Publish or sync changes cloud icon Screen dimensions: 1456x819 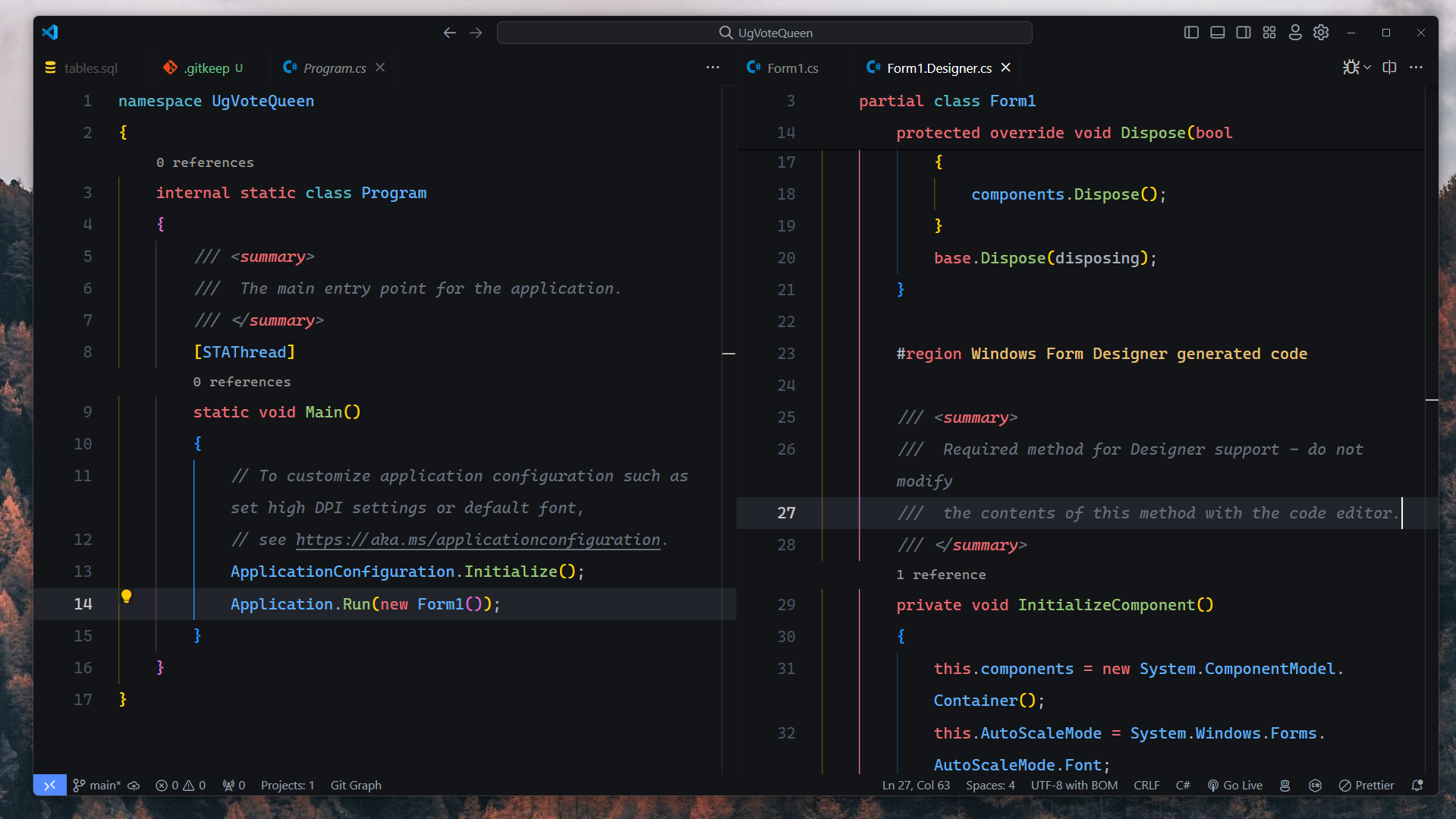point(134,785)
